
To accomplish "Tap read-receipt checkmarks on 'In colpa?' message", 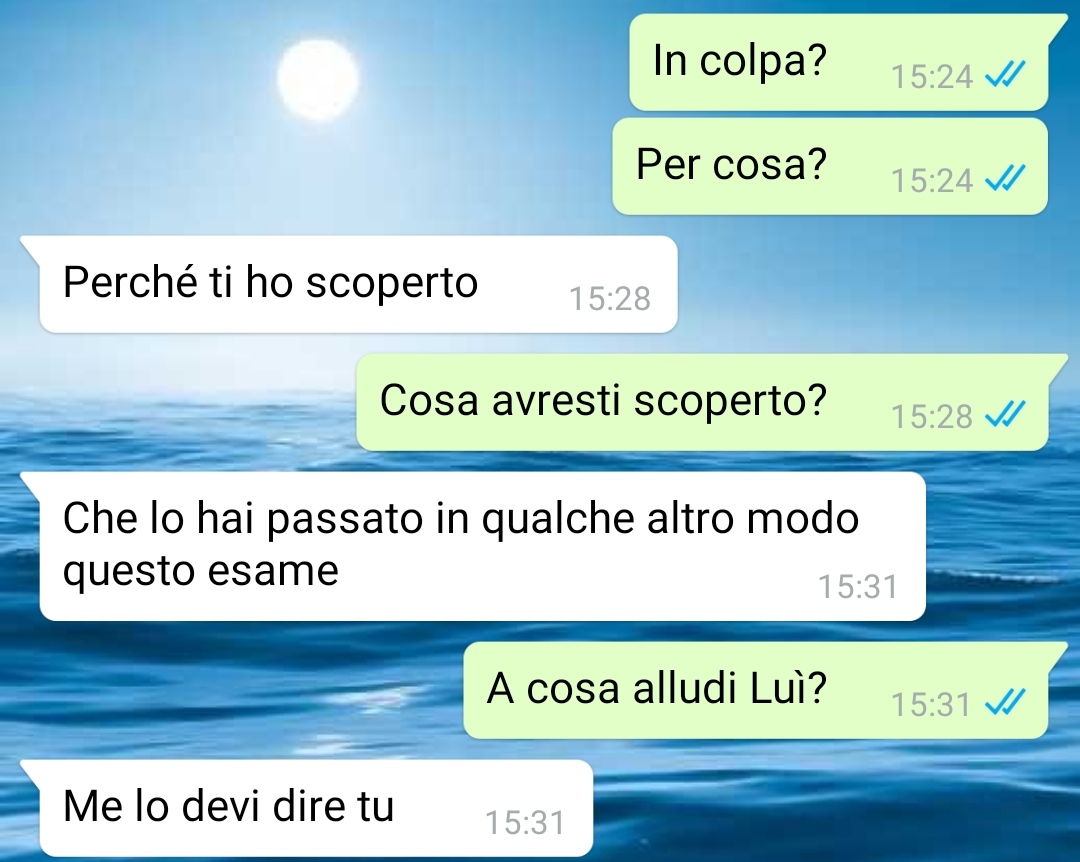I will (x=1005, y=74).
